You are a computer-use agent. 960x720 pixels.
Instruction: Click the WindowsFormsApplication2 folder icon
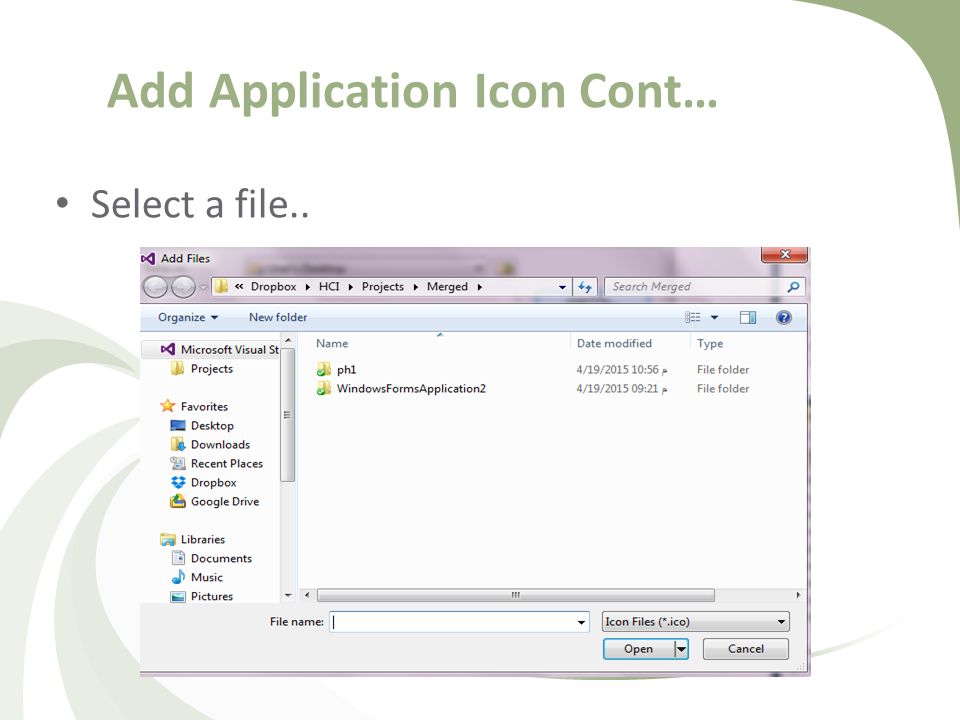[x=324, y=388]
